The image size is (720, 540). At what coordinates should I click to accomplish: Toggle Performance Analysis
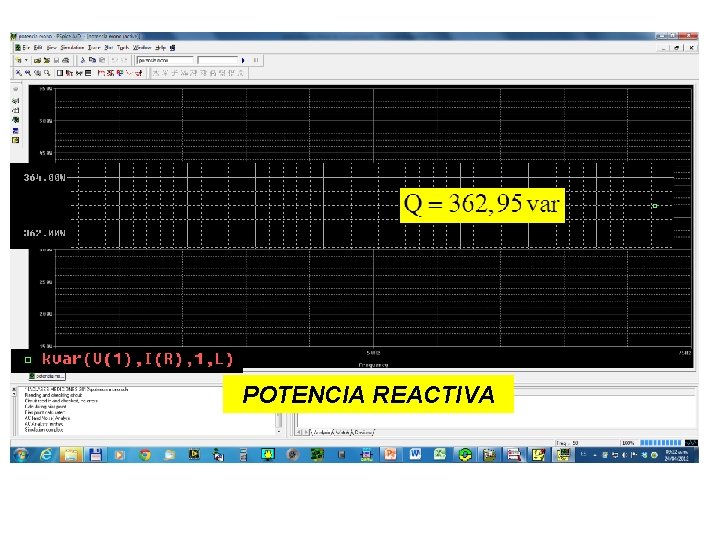click(x=79, y=73)
